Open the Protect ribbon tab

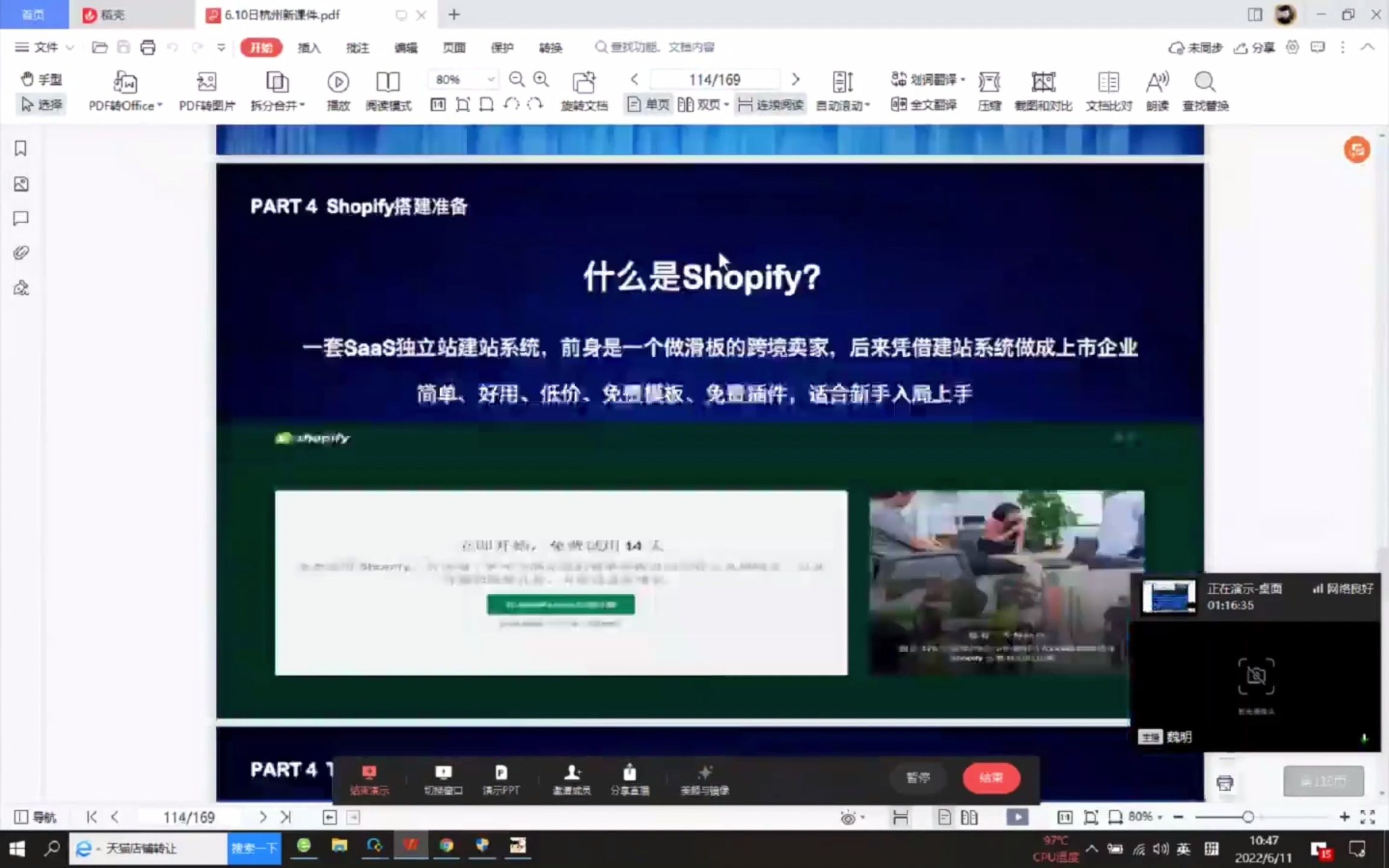(502, 48)
